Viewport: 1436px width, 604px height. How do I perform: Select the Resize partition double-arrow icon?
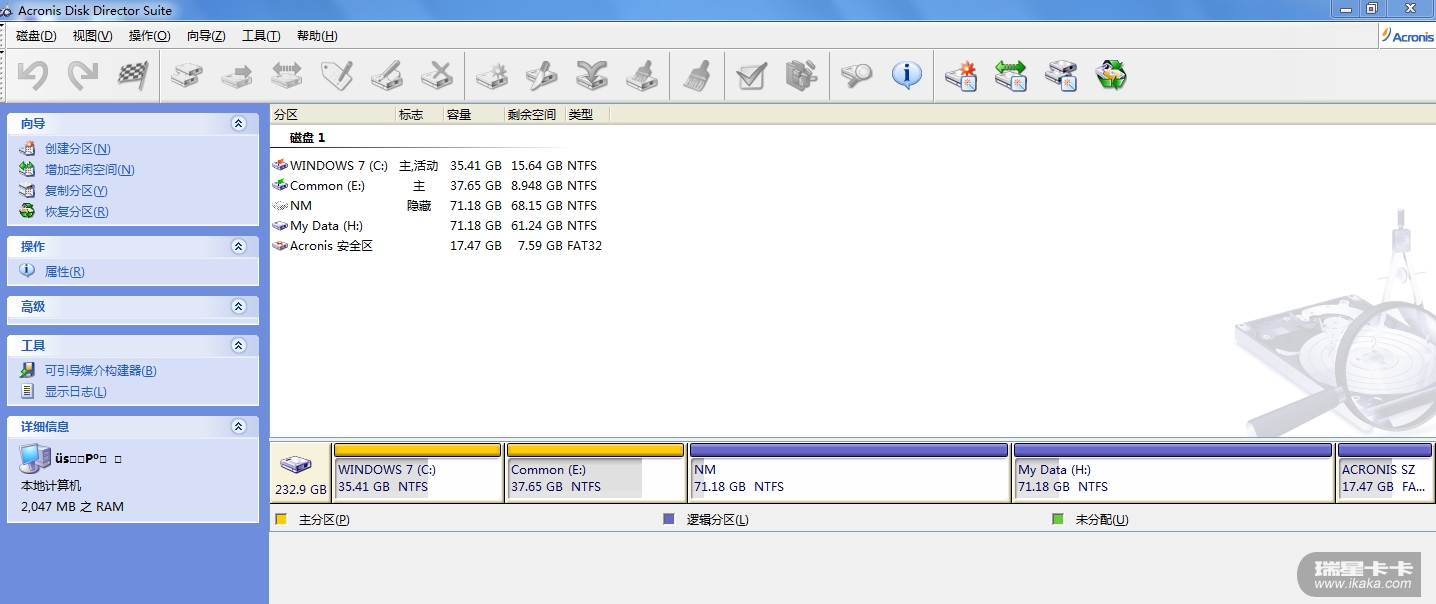coord(287,76)
